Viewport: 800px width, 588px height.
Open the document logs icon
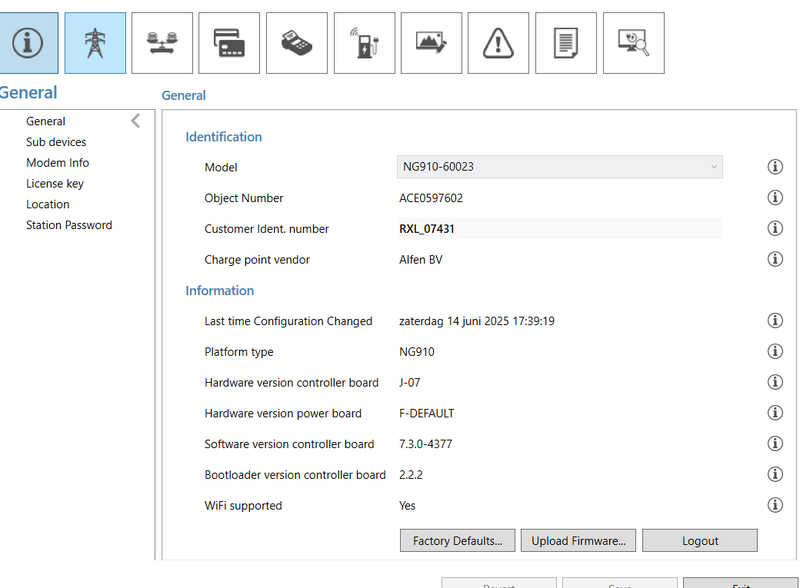tap(566, 43)
